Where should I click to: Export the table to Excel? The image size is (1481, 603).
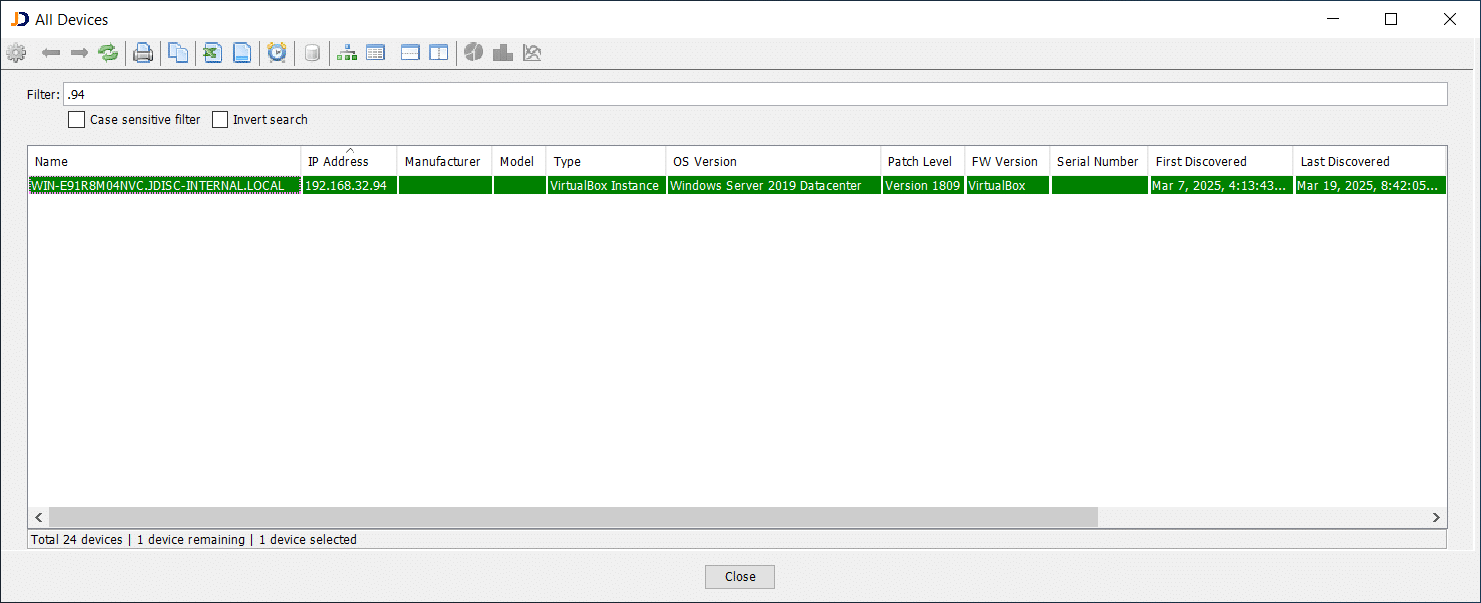212,52
